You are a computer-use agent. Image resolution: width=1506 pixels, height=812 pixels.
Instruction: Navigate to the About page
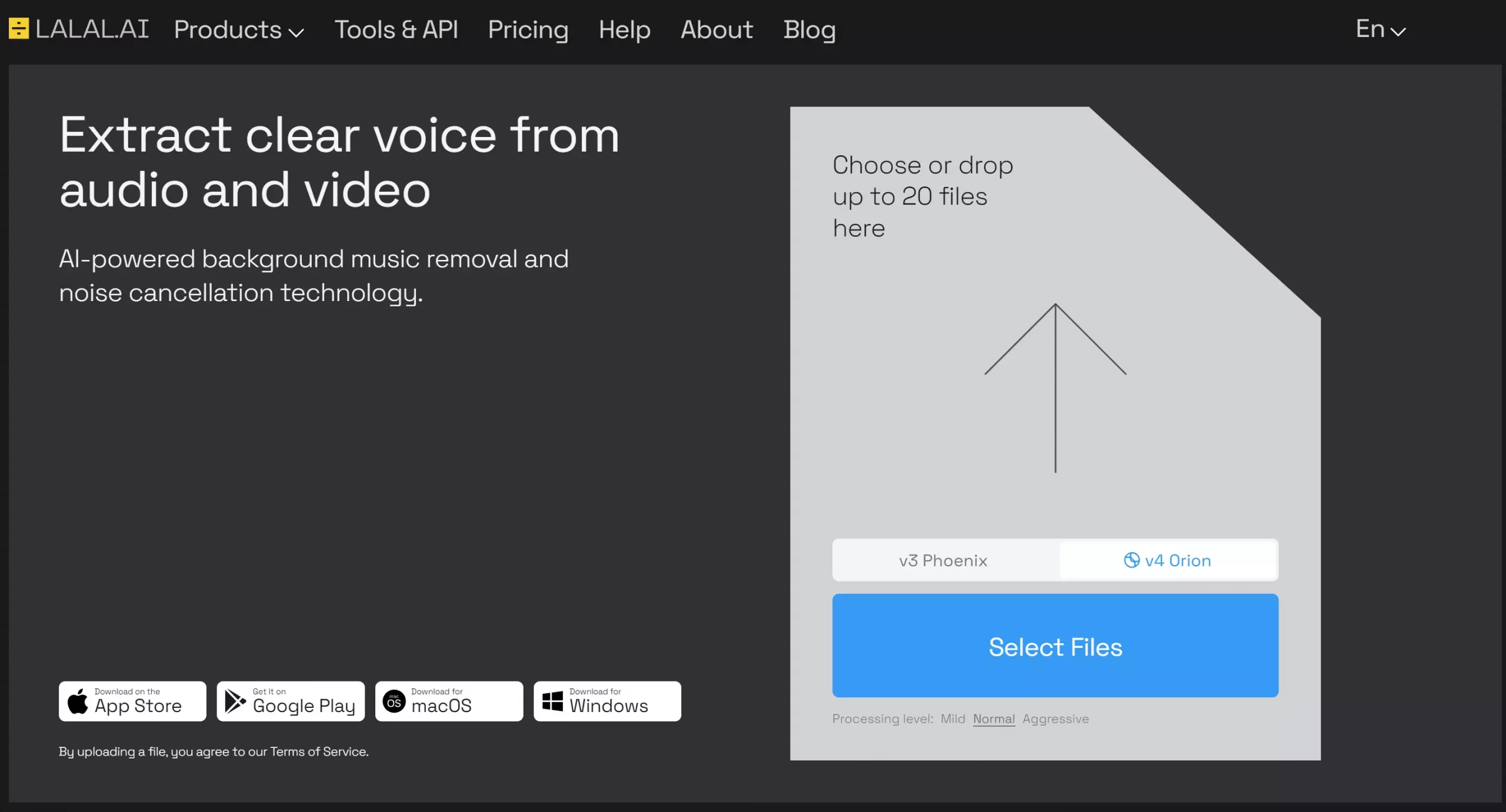717,29
